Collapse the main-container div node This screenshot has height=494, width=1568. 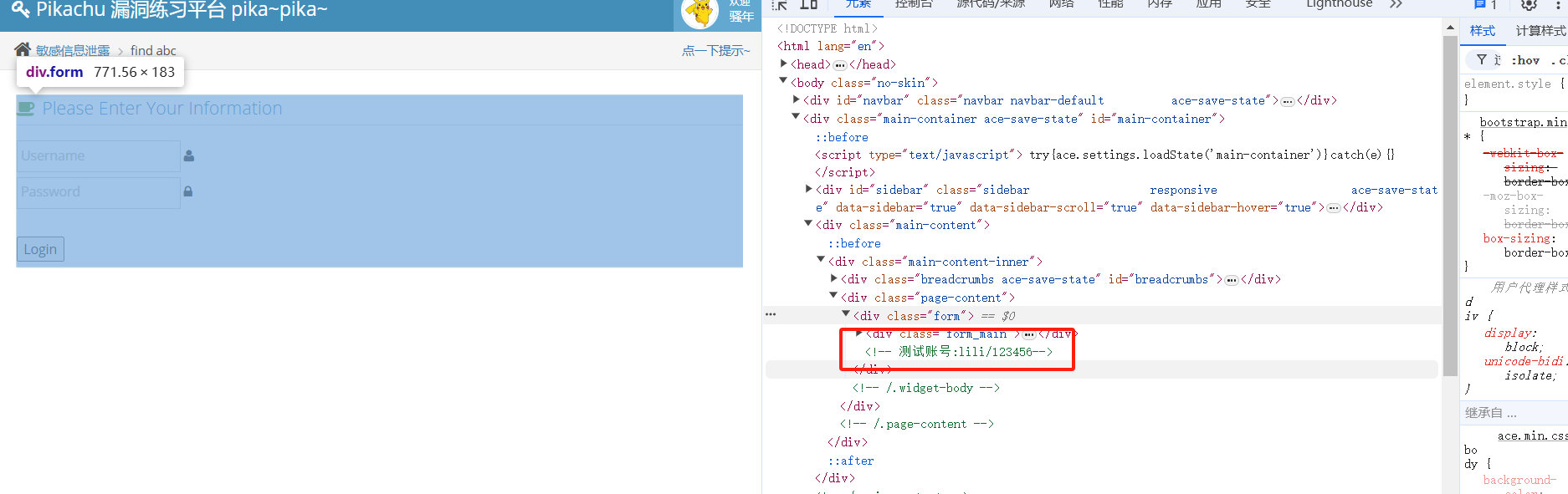(x=797, y=117)
